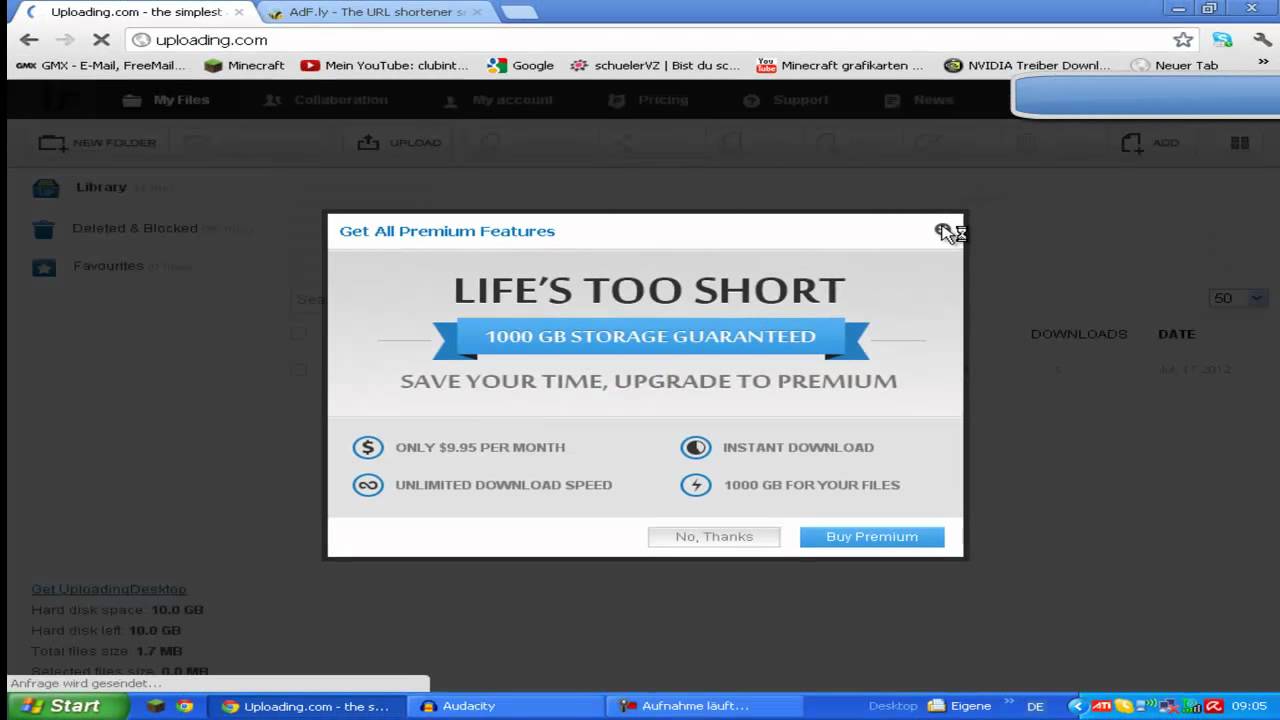Open a new browser tab
This screenshot has height=720, width=1280.
click(x=518, y=13)
